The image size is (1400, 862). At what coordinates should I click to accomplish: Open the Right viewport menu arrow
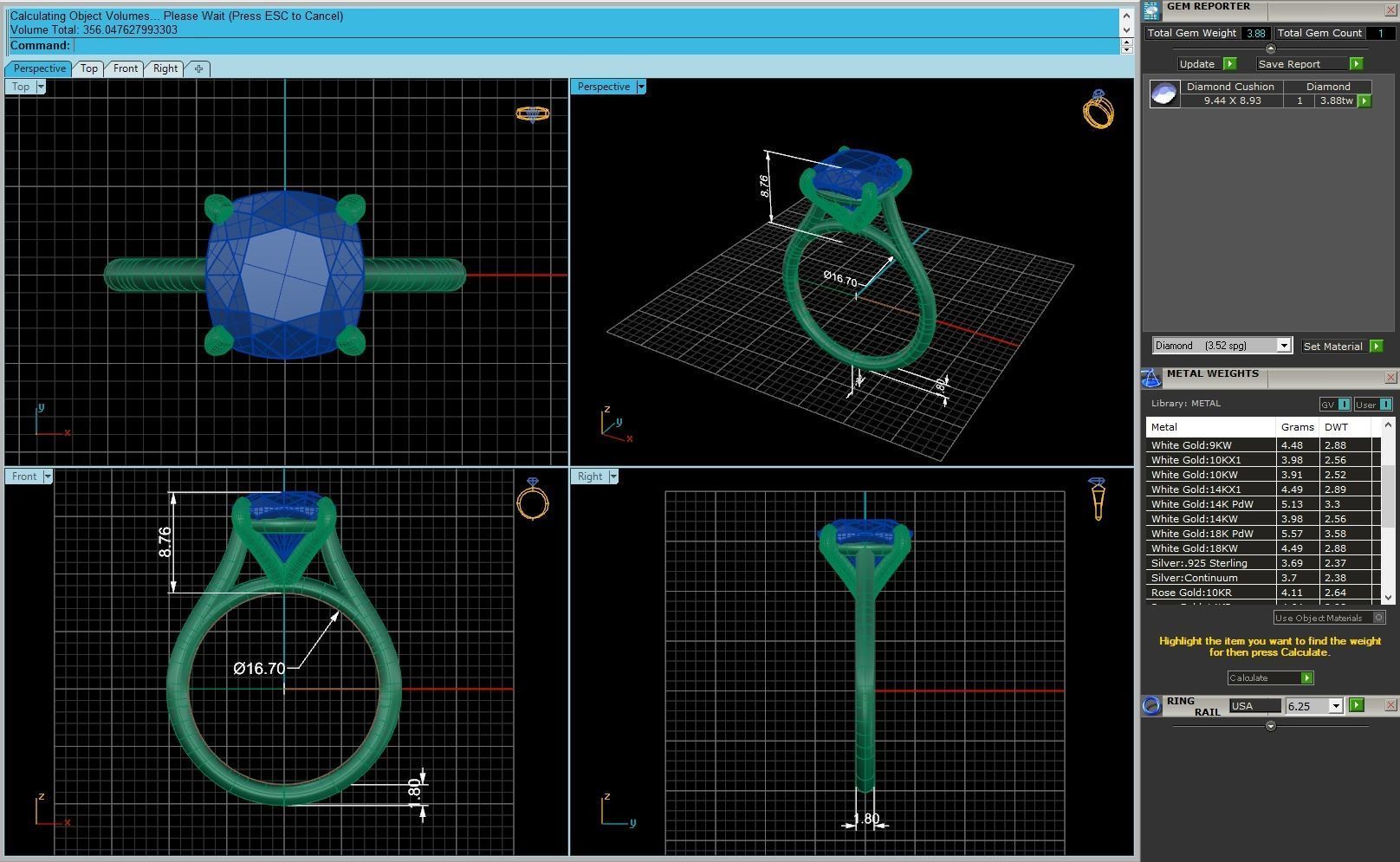pyautogui.click(x=613, y=476)
